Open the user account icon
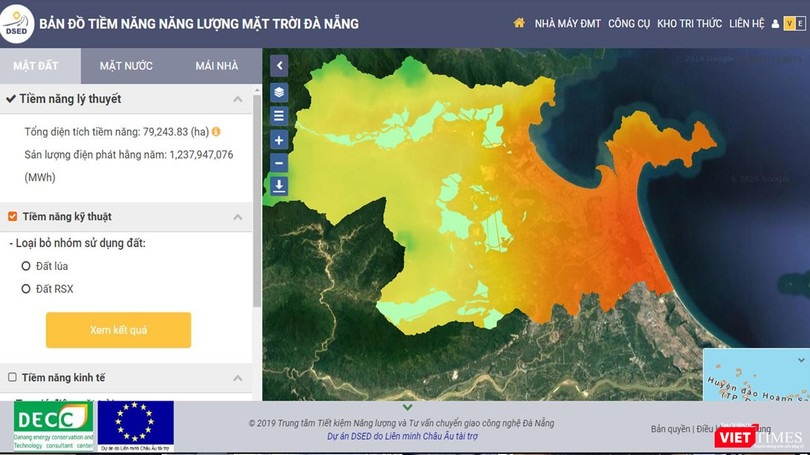The width and height of the screenshot is (810, 455). tap(774, 24)
